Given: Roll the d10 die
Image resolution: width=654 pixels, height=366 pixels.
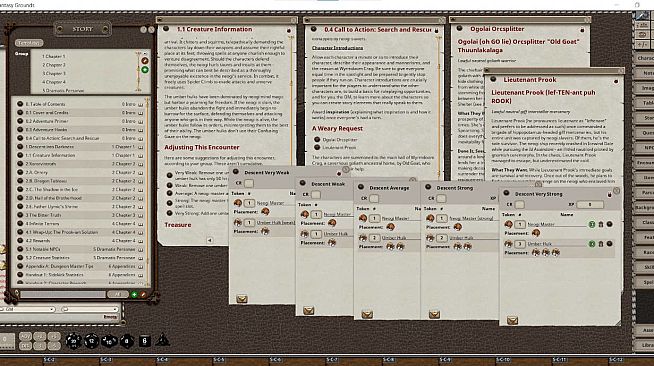Looking at the screenshot, I should [109, 341].
